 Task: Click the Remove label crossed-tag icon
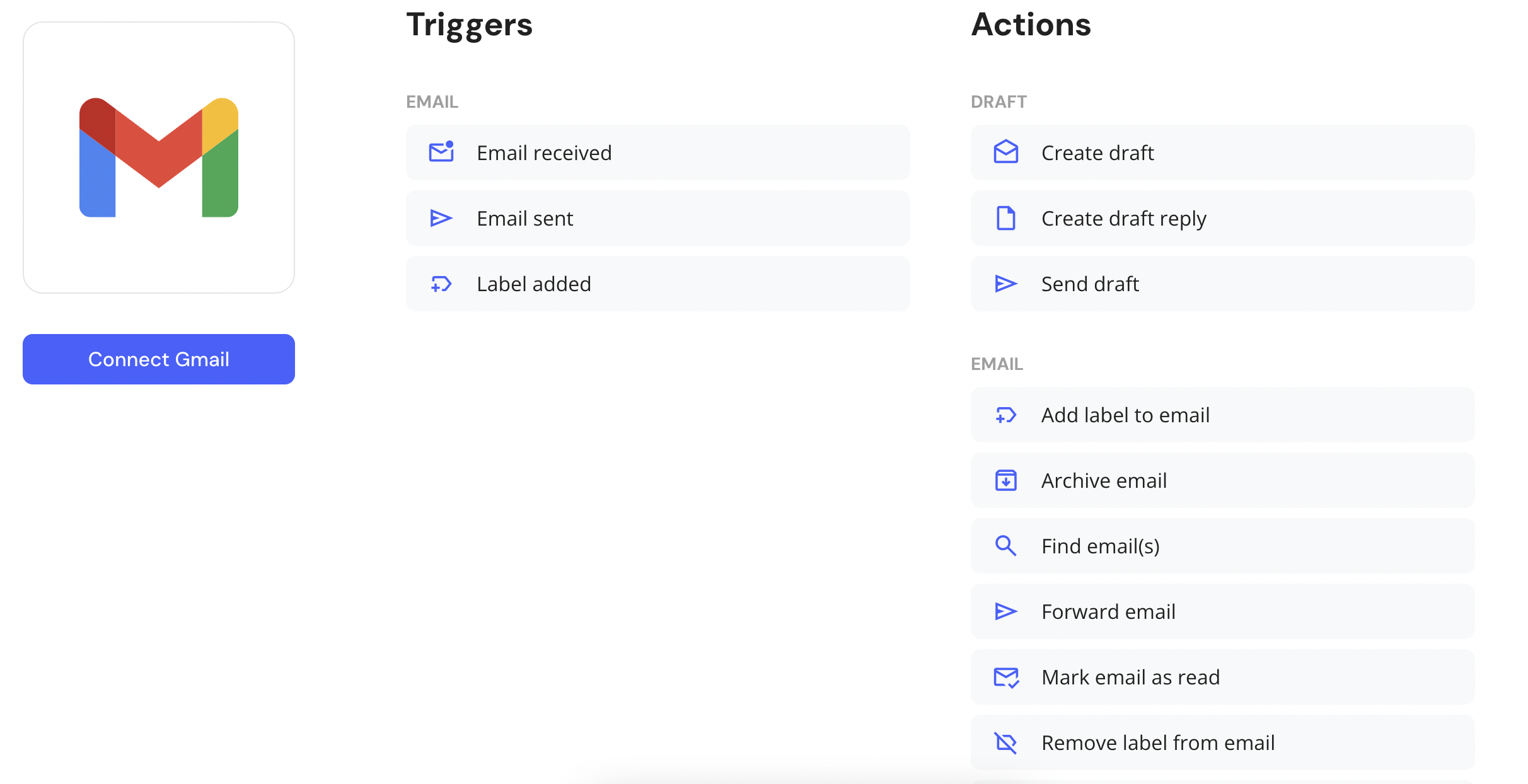click(x=1006, y=742)
